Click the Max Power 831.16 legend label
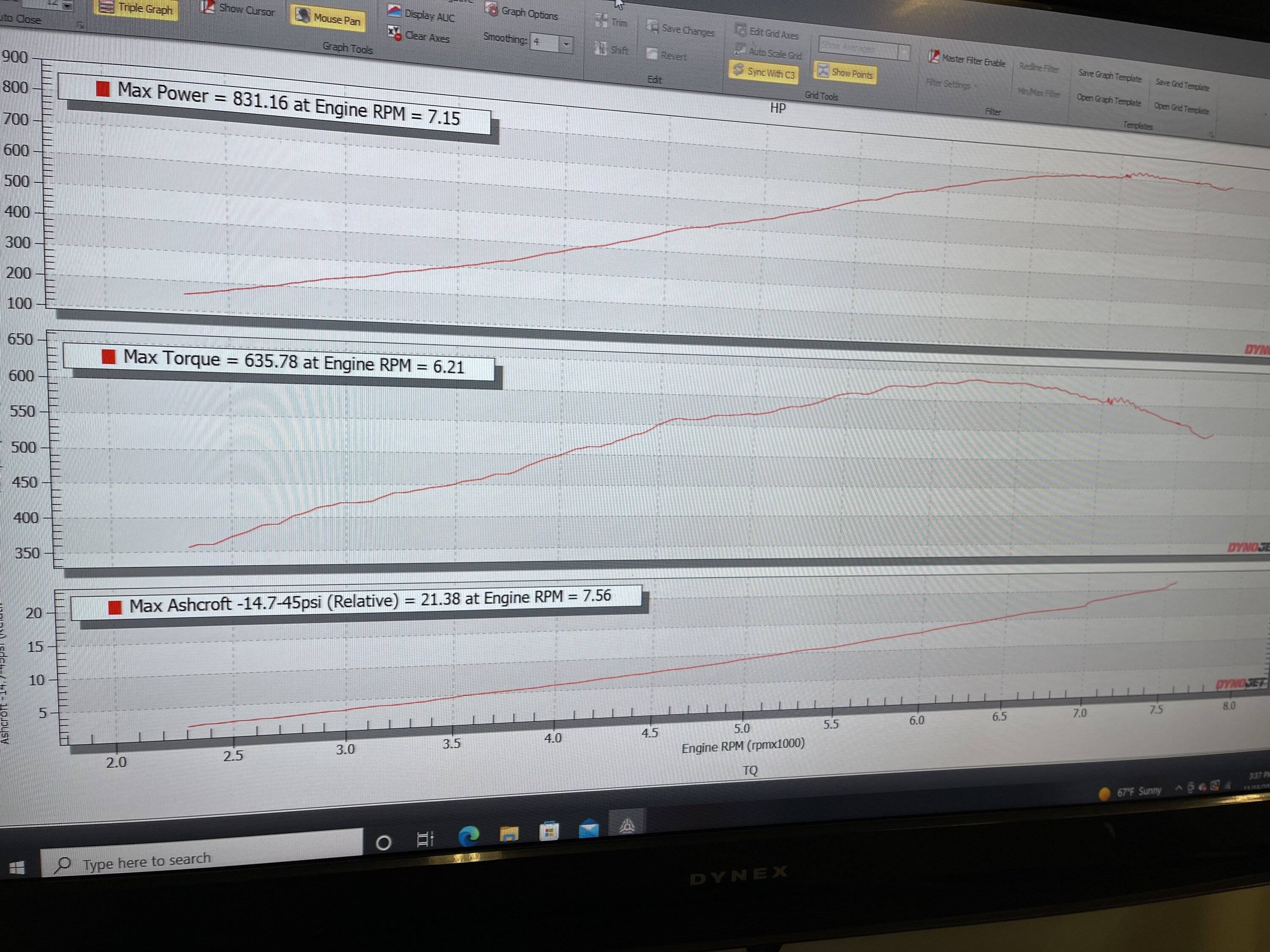1270x952 pixels. click(289, 104)
